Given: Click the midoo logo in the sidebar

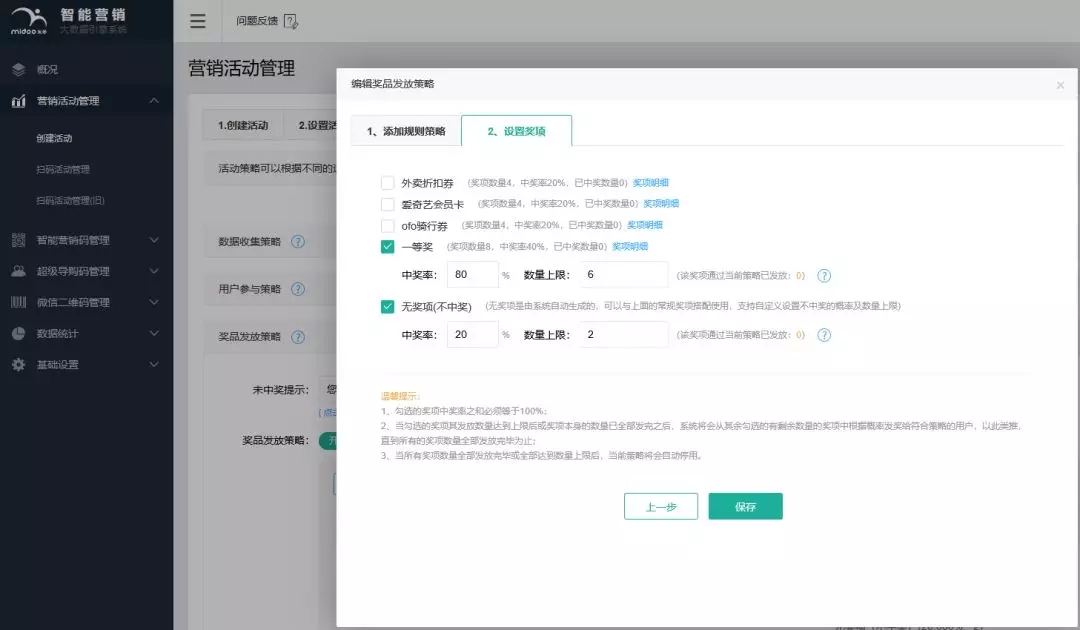Looking at the screenshot, I should click(29, 21).
